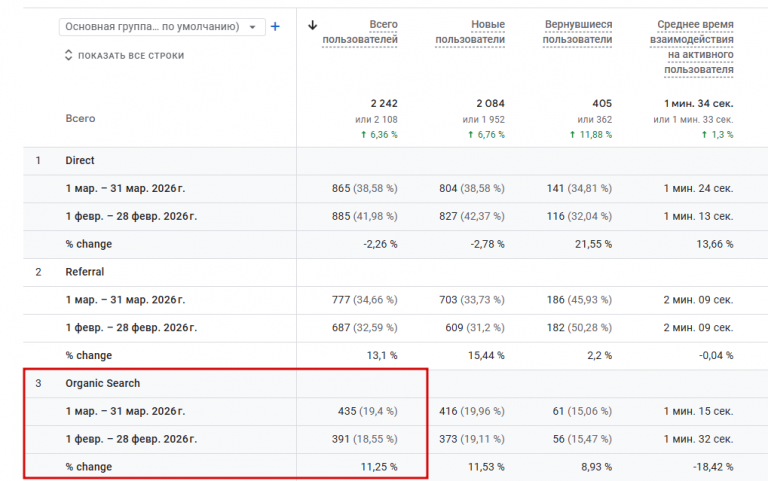Click the blue plus icon to add dimension
The image size is (768, 481).
pyautogui.click(x=275, y=27)
